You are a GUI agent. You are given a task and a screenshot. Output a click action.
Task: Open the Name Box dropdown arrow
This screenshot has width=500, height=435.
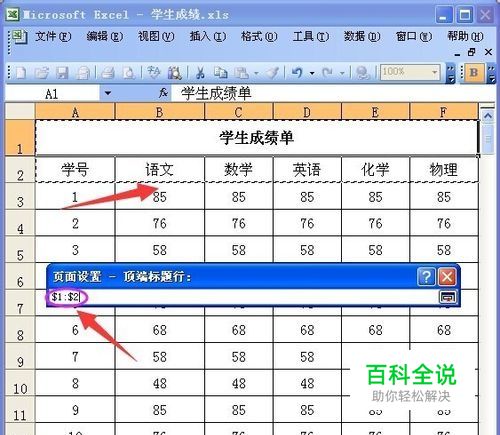(108, 93)
